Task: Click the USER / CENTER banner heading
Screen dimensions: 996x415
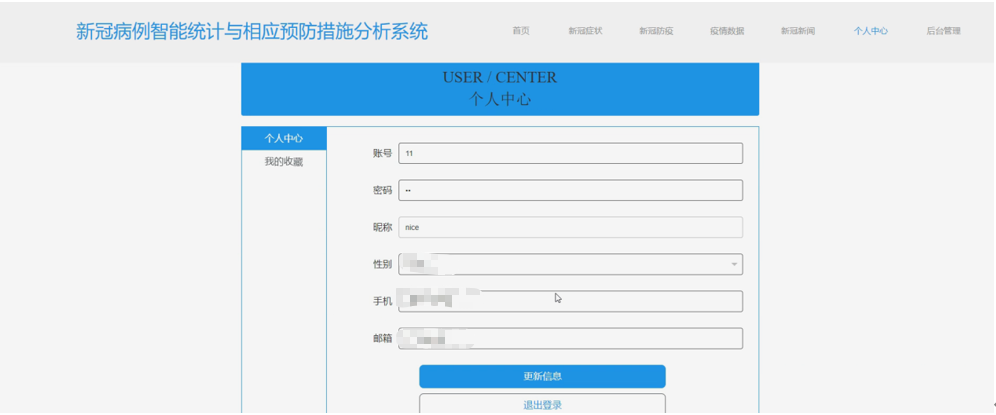Action: 499,78
